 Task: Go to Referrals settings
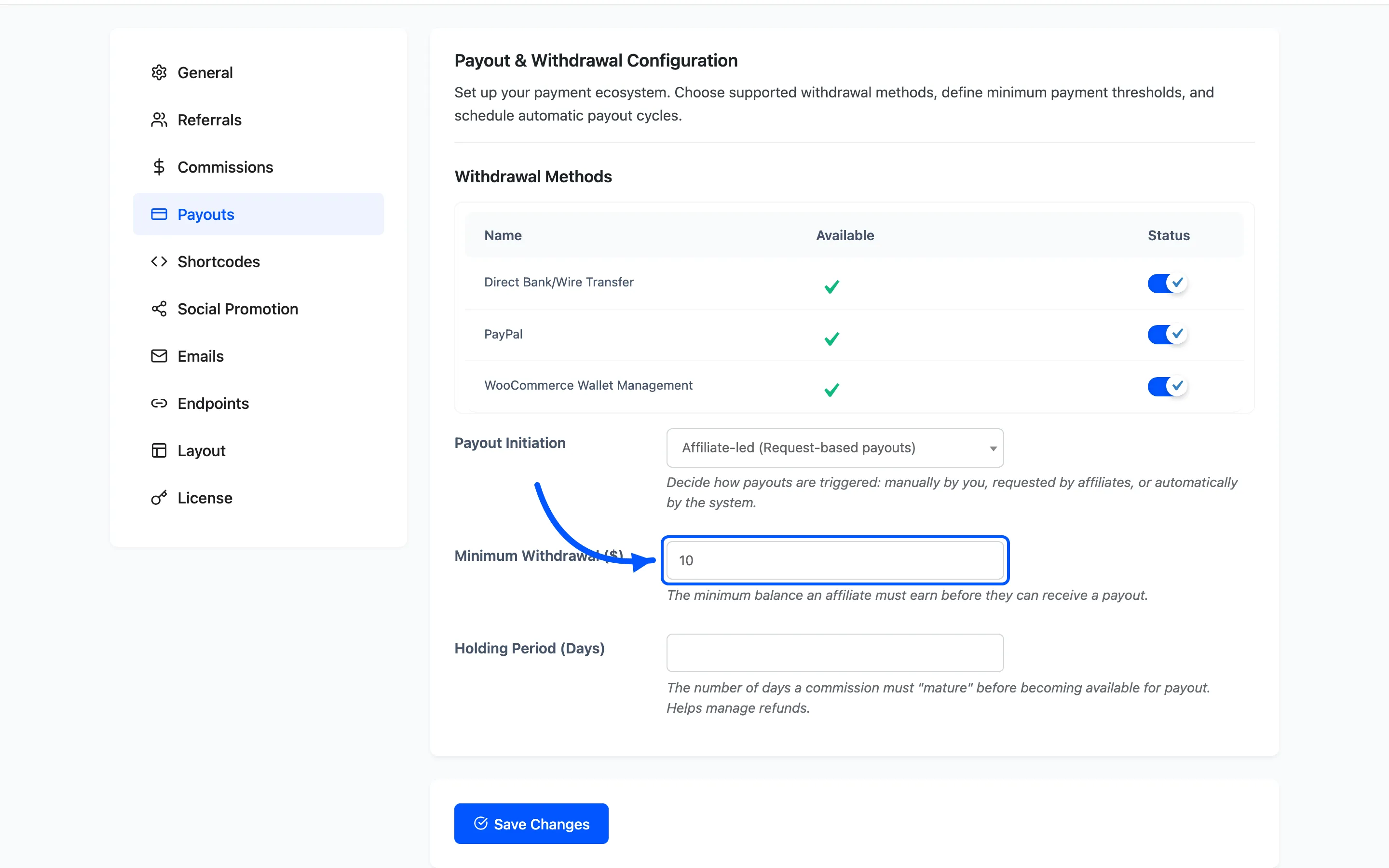click(x=259, y=120)
